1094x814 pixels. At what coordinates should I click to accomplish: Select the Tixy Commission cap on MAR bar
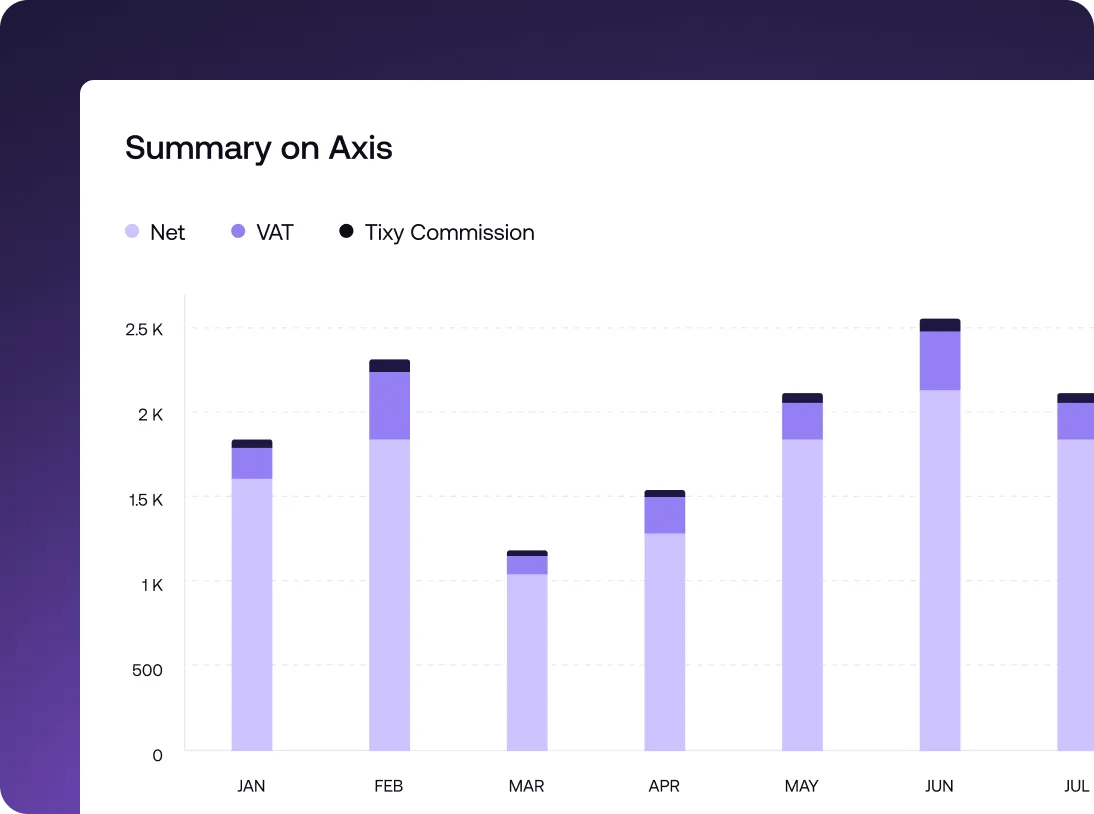pos(526,553)
